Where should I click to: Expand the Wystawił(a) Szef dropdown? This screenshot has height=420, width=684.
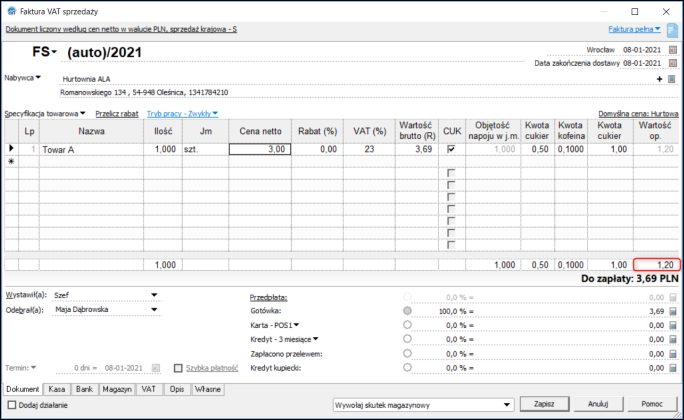(154, 295)
